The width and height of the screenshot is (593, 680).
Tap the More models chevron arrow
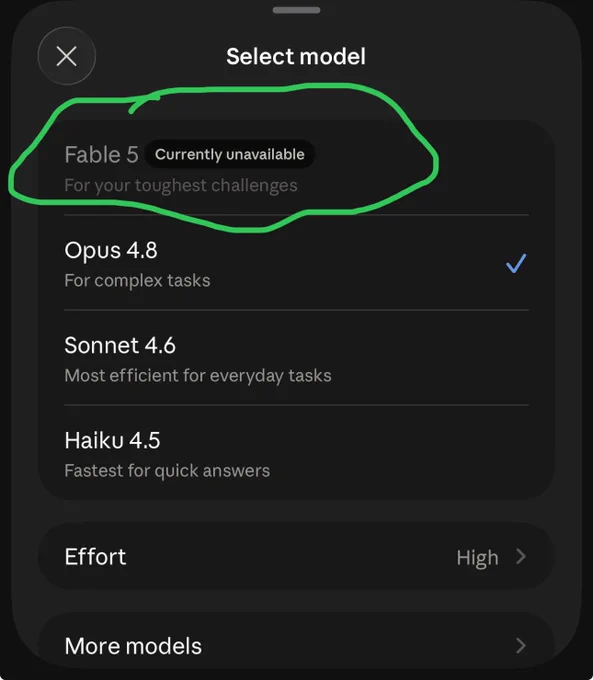coord(521,646)
